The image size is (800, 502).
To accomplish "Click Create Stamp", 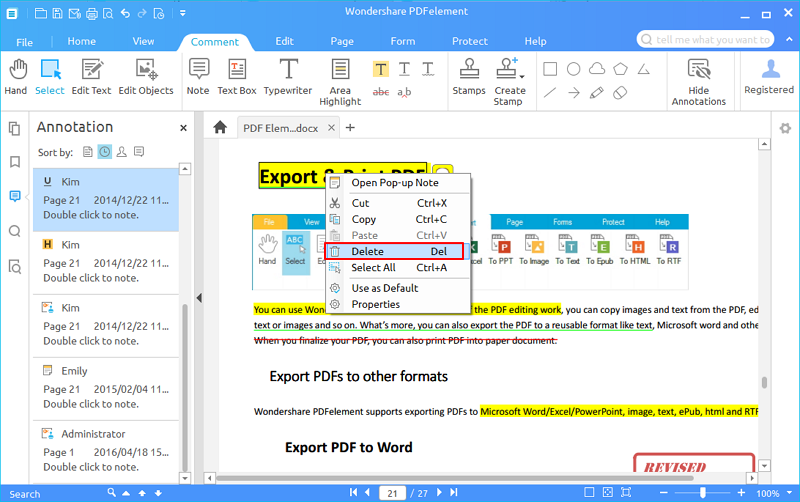I will [x=509, y=82].
